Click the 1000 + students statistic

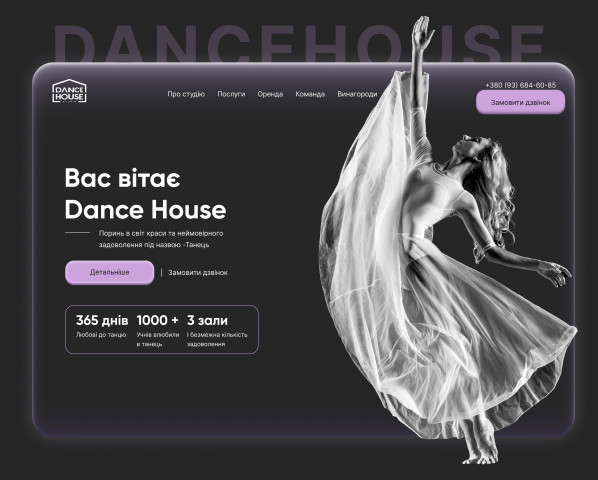[x=158, y=320]
